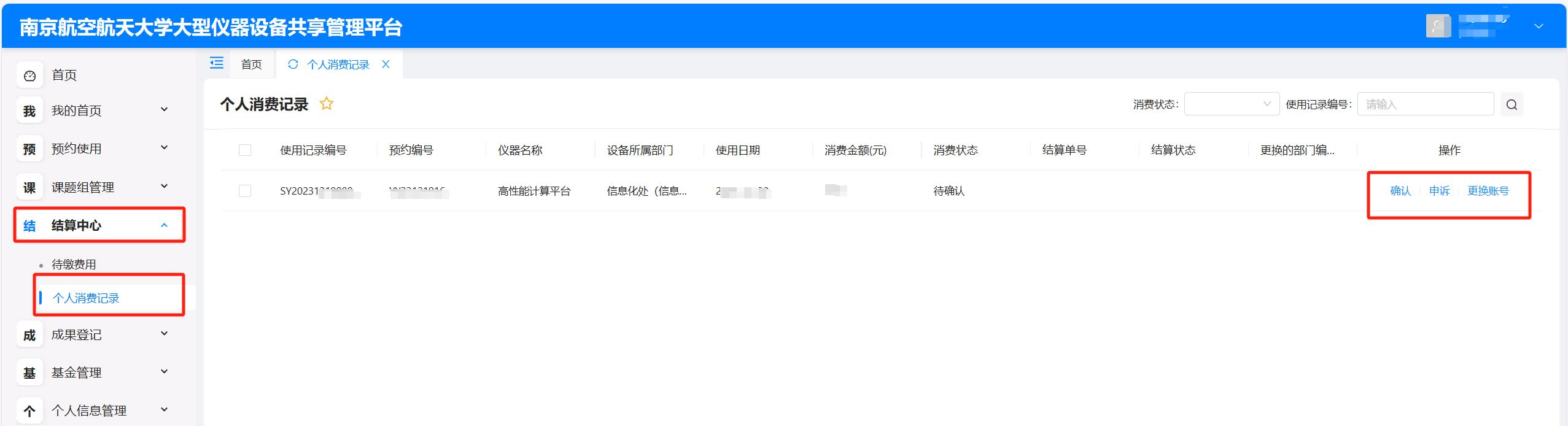Open the 消费状态 dropdown filter

[x=1231, y=104]
